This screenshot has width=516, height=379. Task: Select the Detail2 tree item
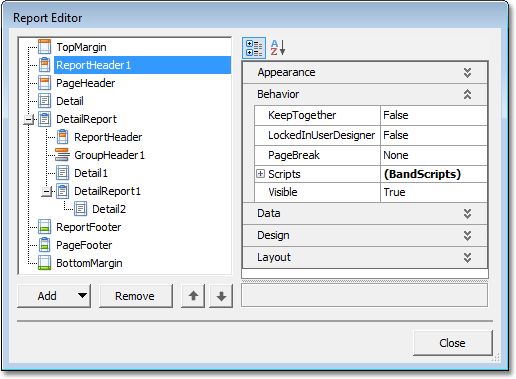pos(109,209)
